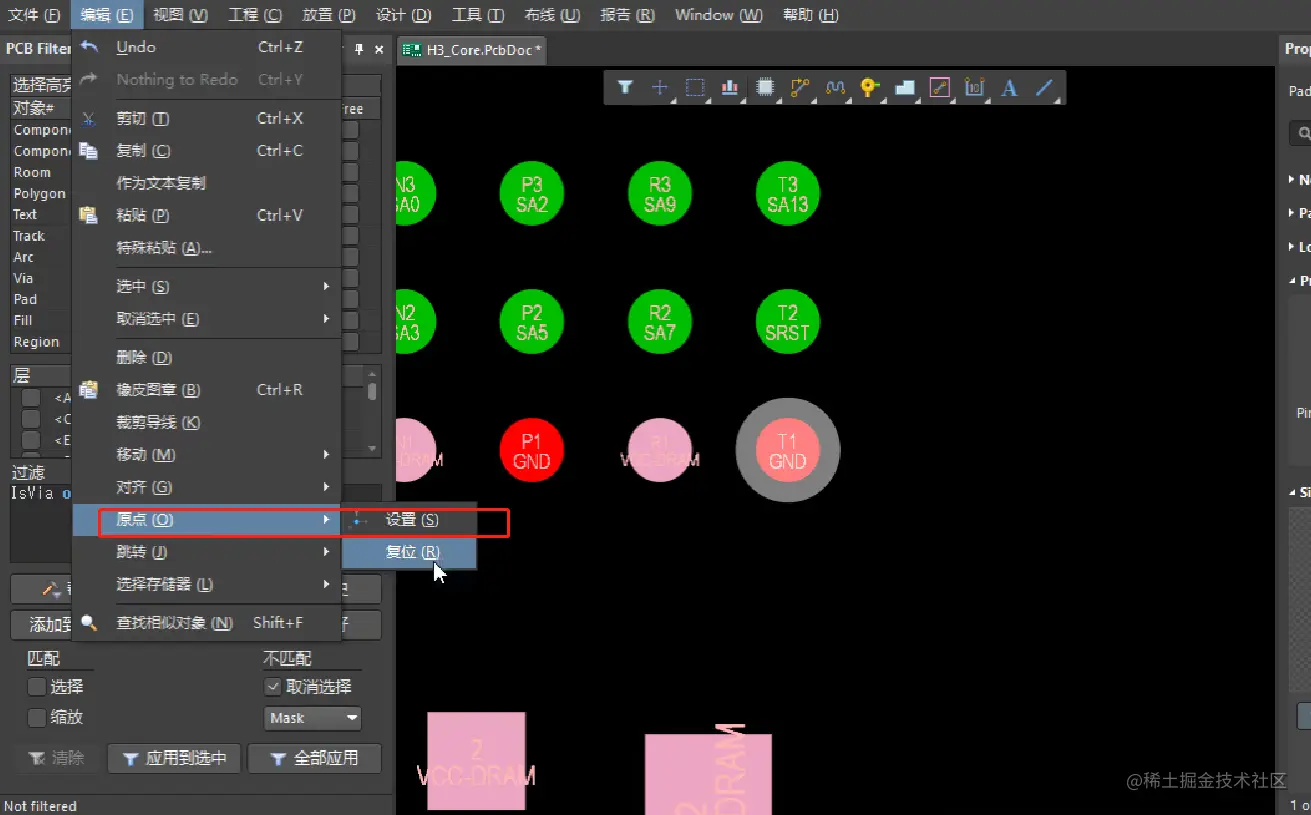Screen dimensions: 1311x815
Task: Uncheck the 取消选择 checkbox
Action: pos(272,687)
